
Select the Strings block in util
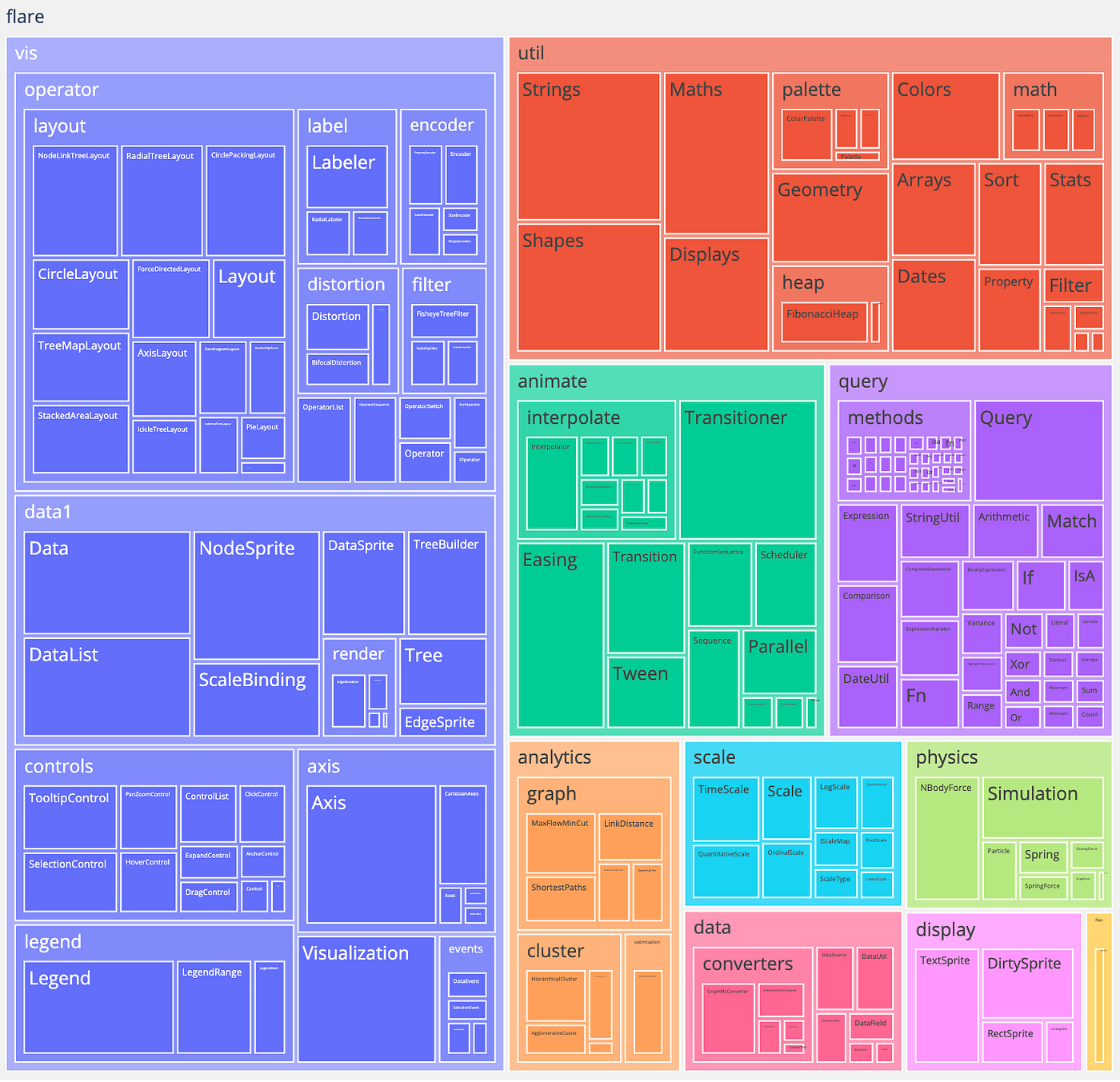588,144
